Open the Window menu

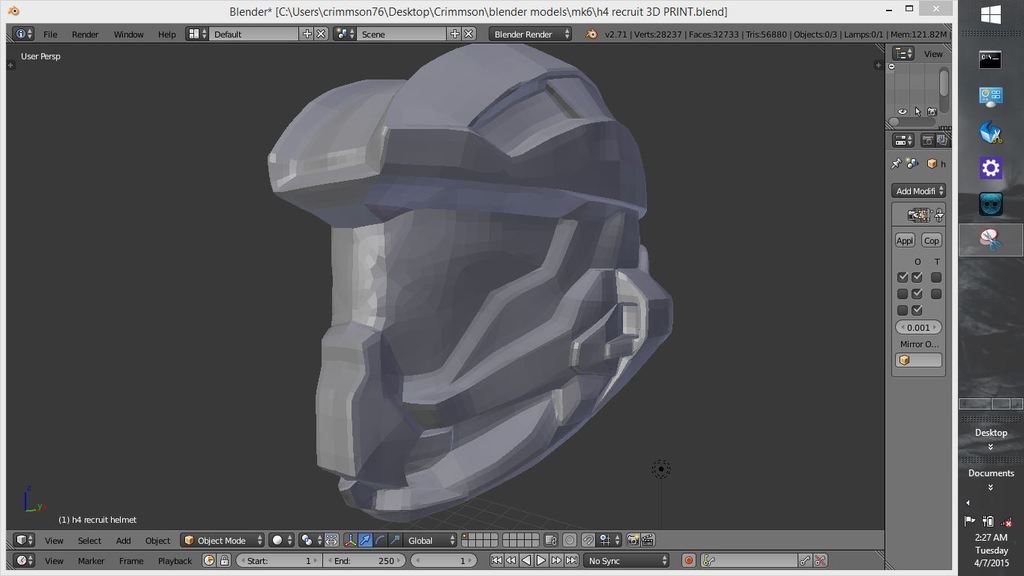tap(128, 34)
